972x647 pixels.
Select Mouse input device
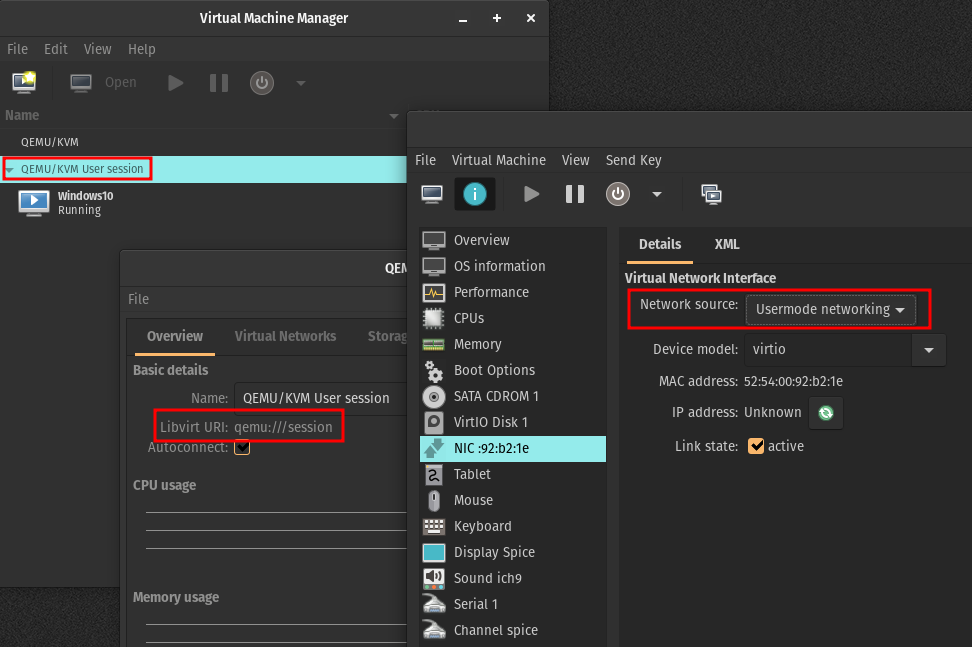click(513, 500)
